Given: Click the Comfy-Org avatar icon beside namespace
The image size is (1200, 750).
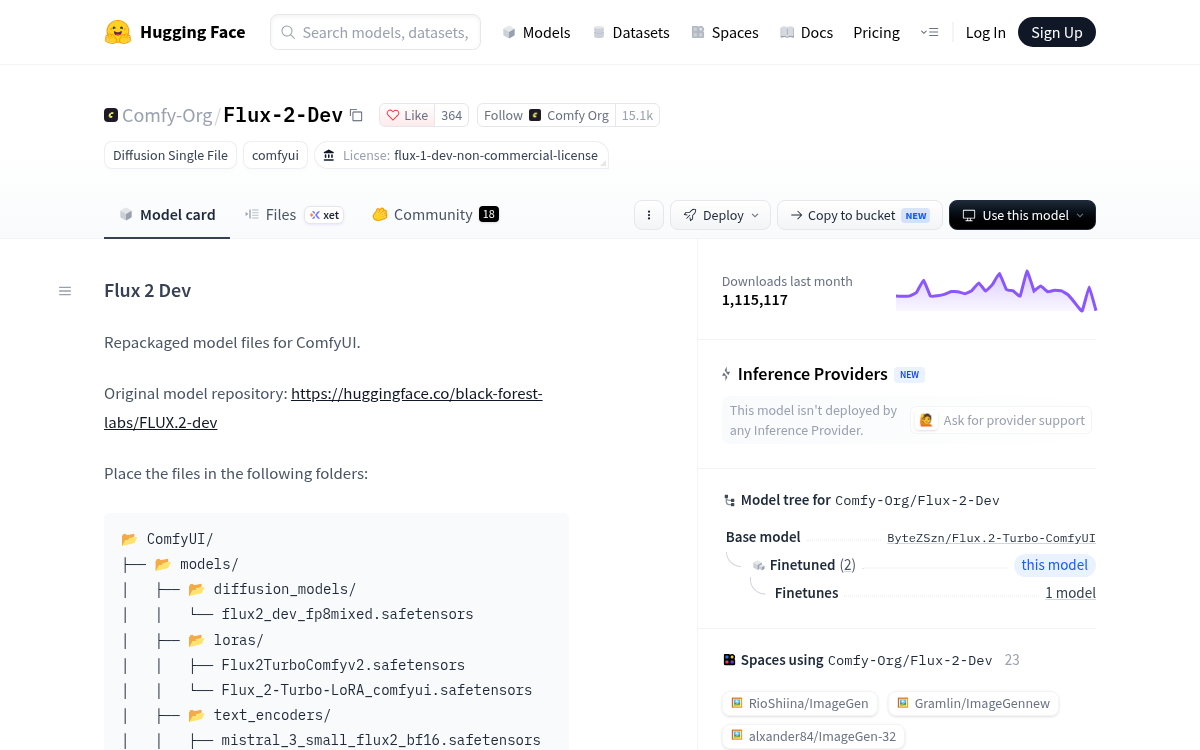Looking at the screenshot, I should [x=111, y=115].
